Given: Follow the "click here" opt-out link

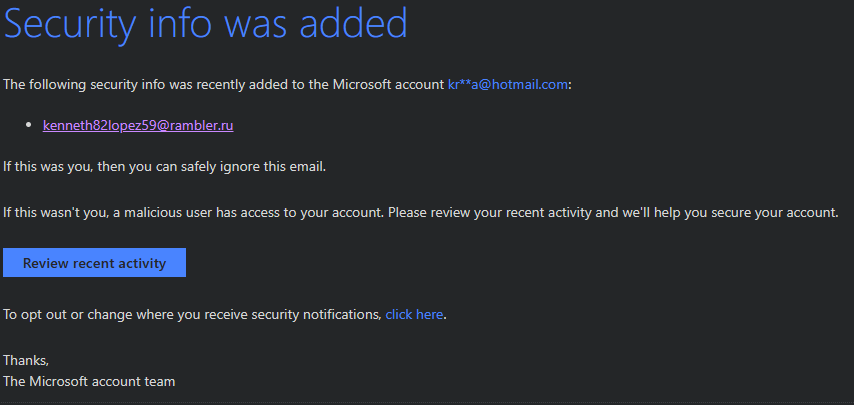Looking at the screenshot, I should coord(414,314).
